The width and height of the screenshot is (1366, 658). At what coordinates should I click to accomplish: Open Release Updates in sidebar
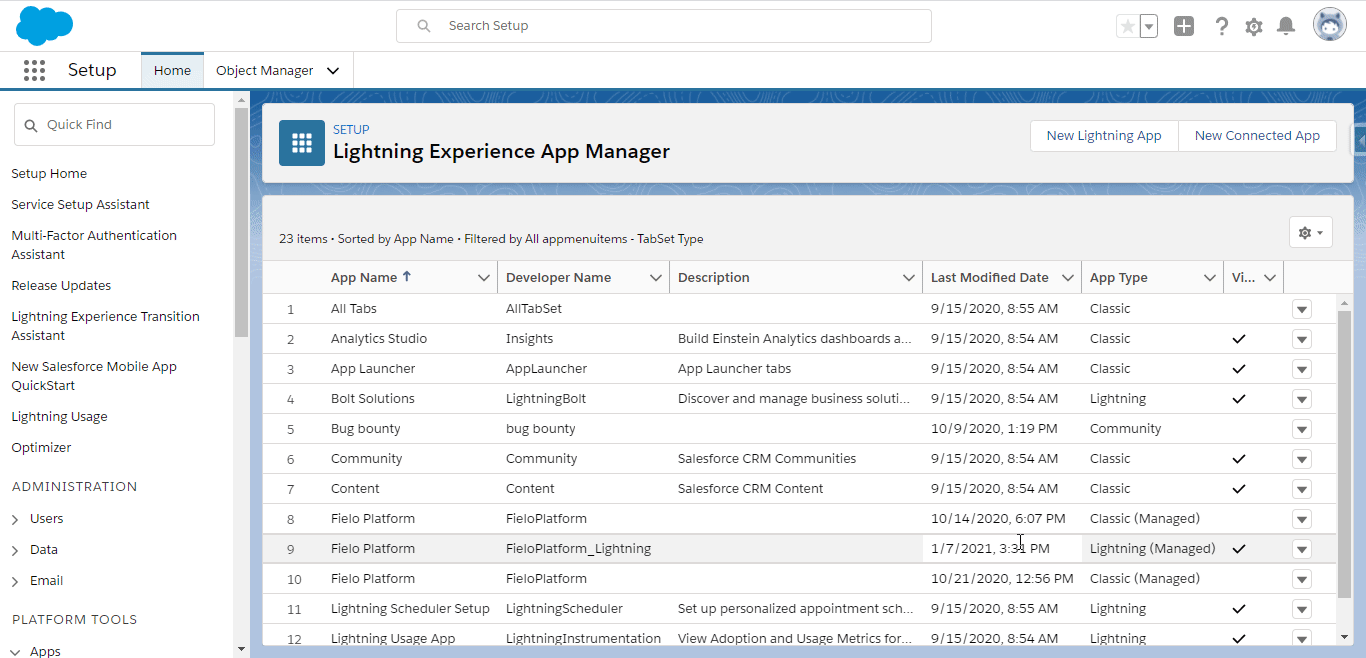click(x=61, y=286)
